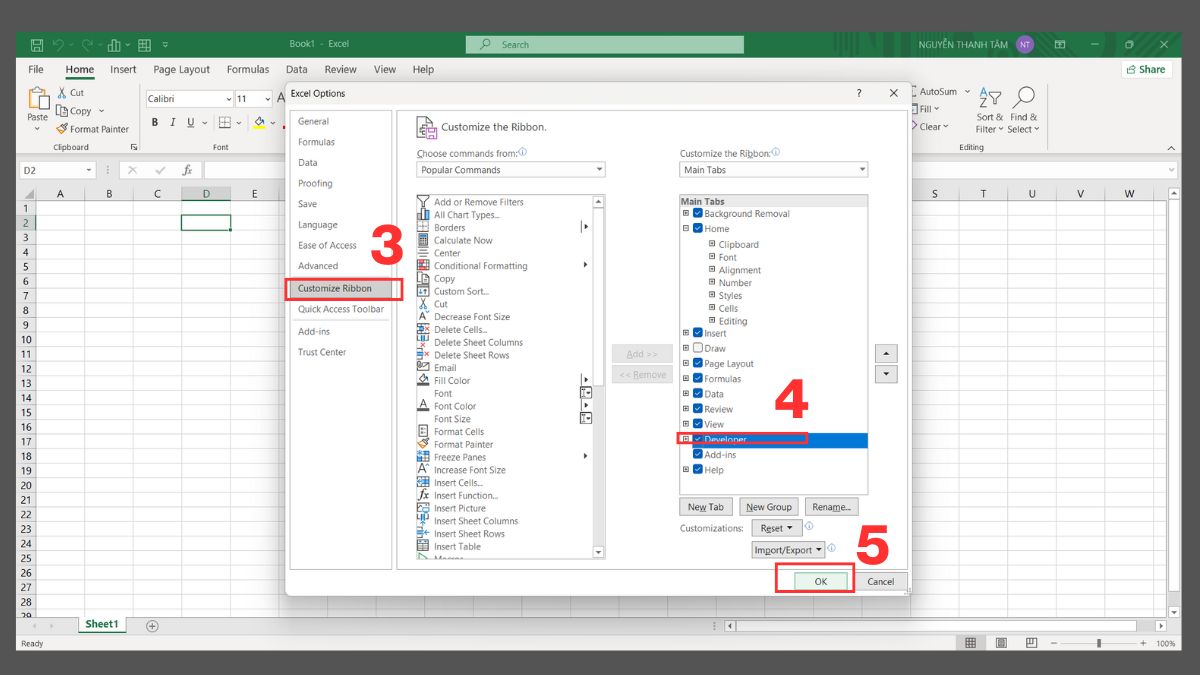Click the New Group button
Viewport: 1200px width, 675px height.
769,507
